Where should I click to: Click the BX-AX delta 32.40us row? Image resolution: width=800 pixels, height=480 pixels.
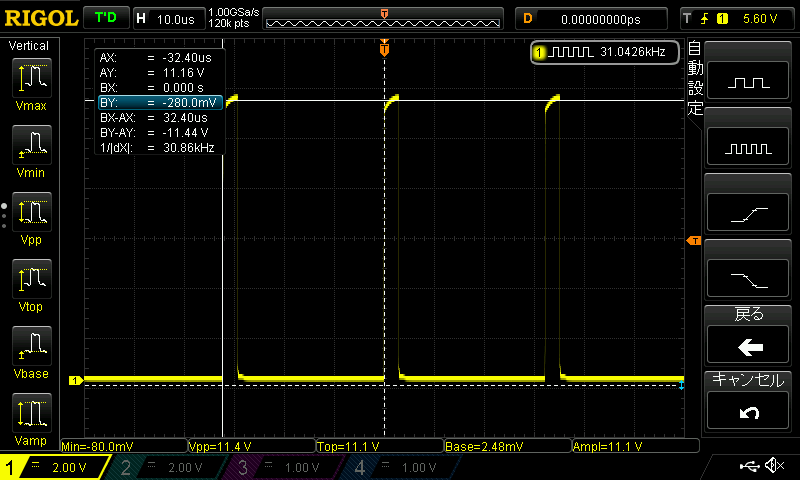[x=158, y=118]
